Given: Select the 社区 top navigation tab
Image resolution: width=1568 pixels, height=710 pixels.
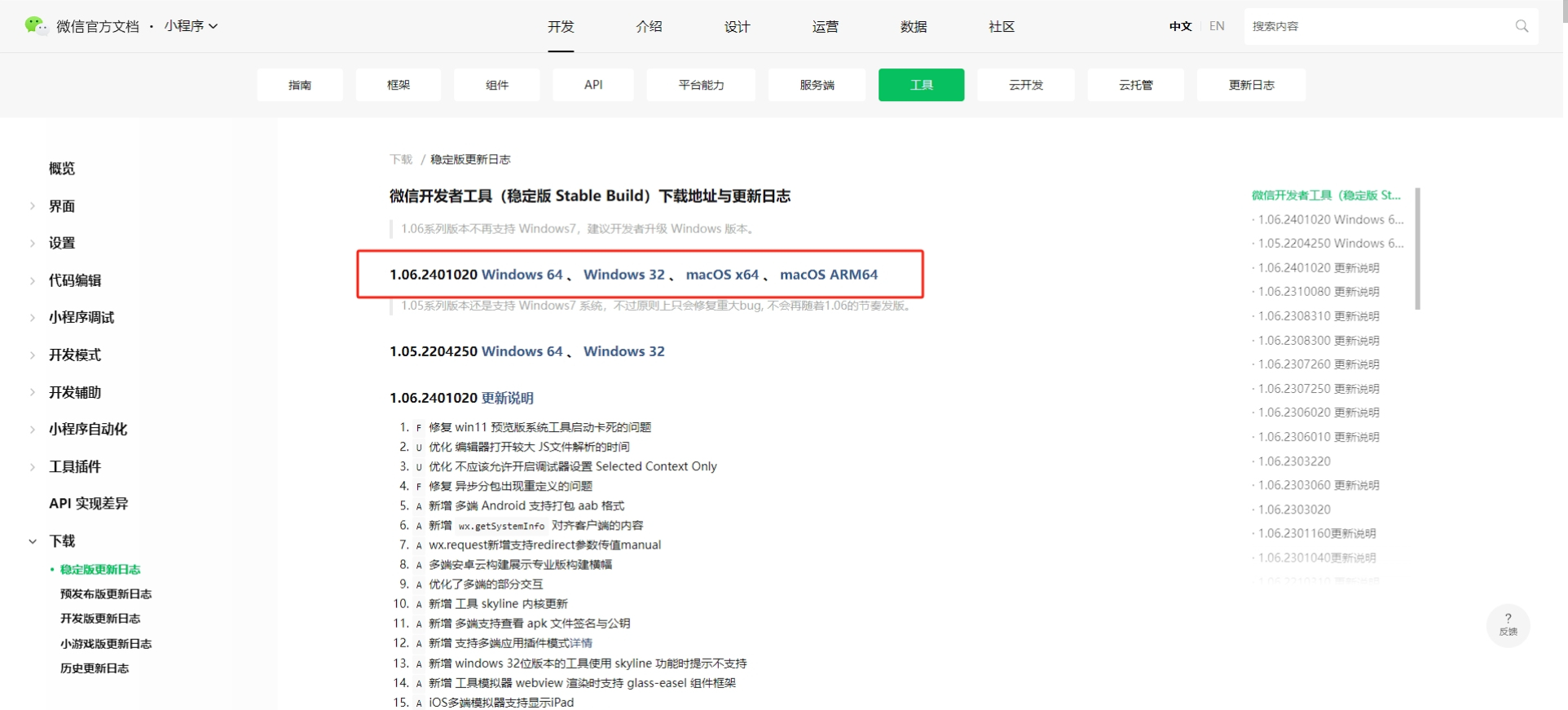Looking at the screenshot, I should tap(1001, 27).
